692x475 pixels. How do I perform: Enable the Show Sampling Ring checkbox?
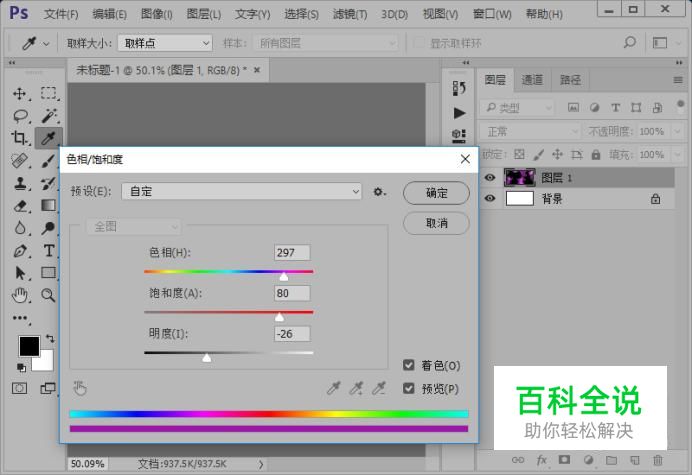coord(418,43)
